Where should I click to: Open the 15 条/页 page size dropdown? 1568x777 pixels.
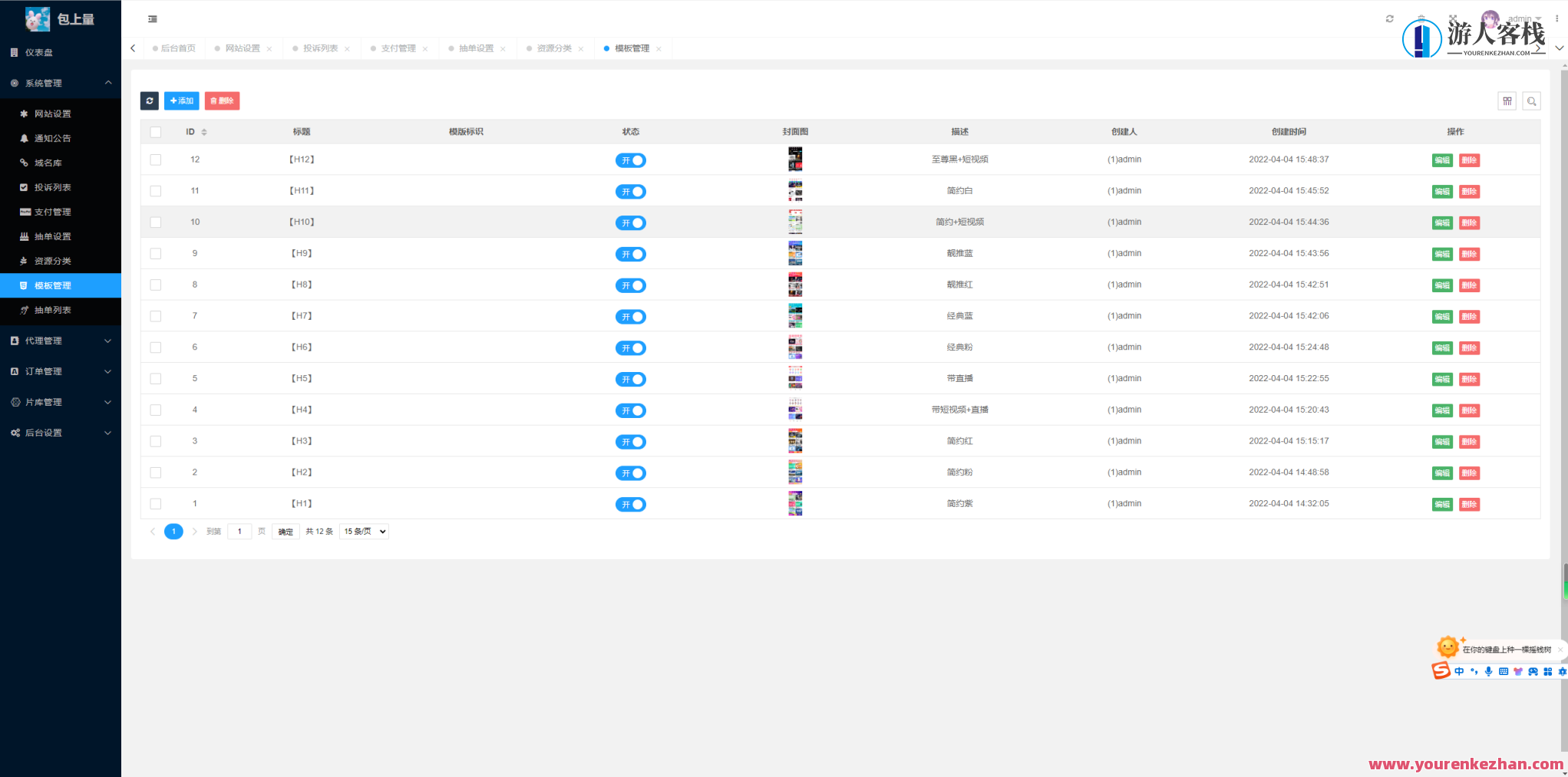[x=364, y=532]
